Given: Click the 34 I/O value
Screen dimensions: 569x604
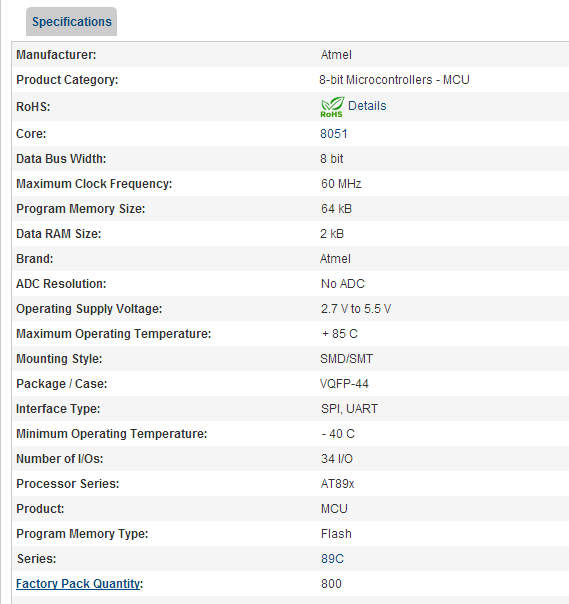Looking at the screenshot, I should point(337,459).
